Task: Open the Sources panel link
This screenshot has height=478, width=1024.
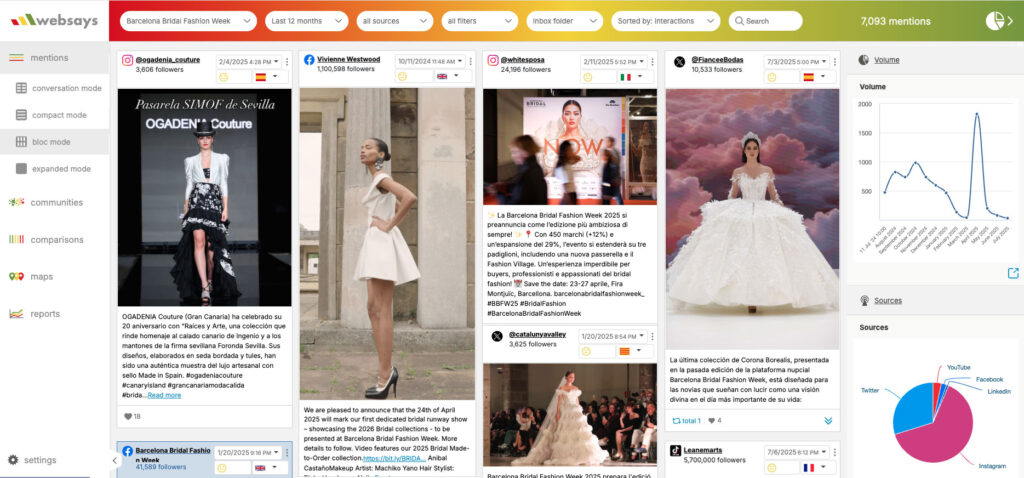Action: click(888, 300)
